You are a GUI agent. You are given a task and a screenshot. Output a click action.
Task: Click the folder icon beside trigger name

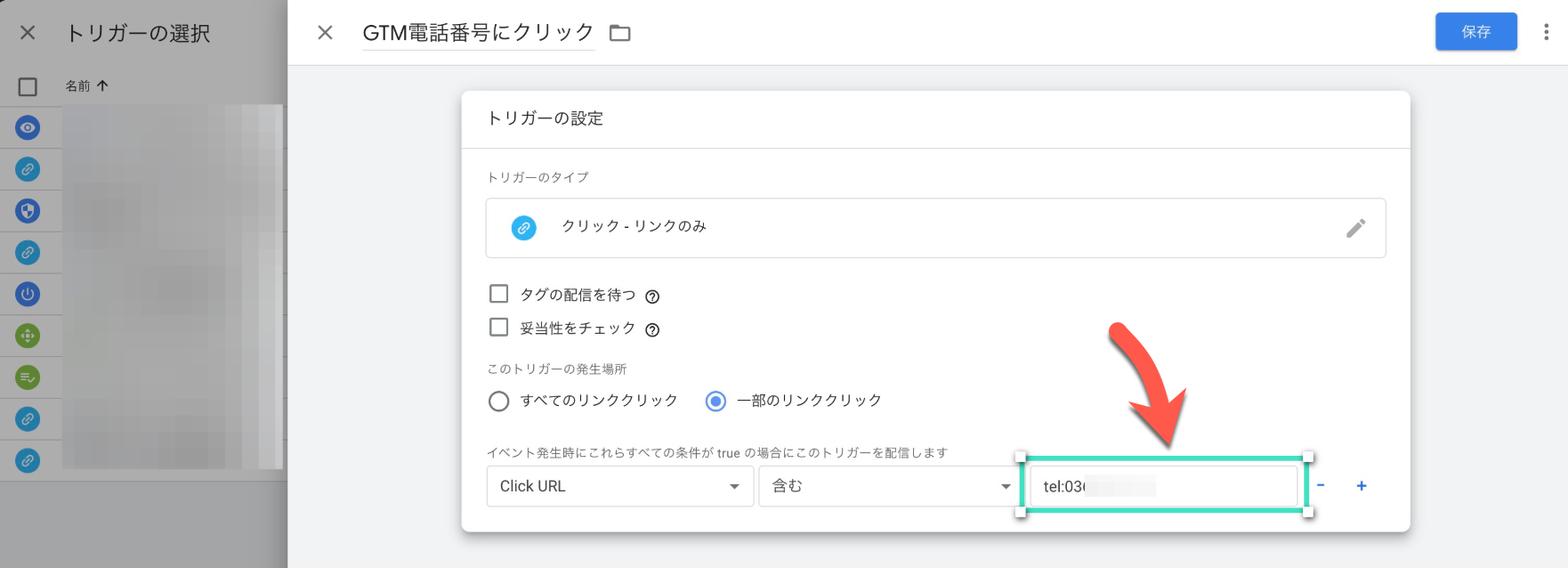tap(619, 33)
